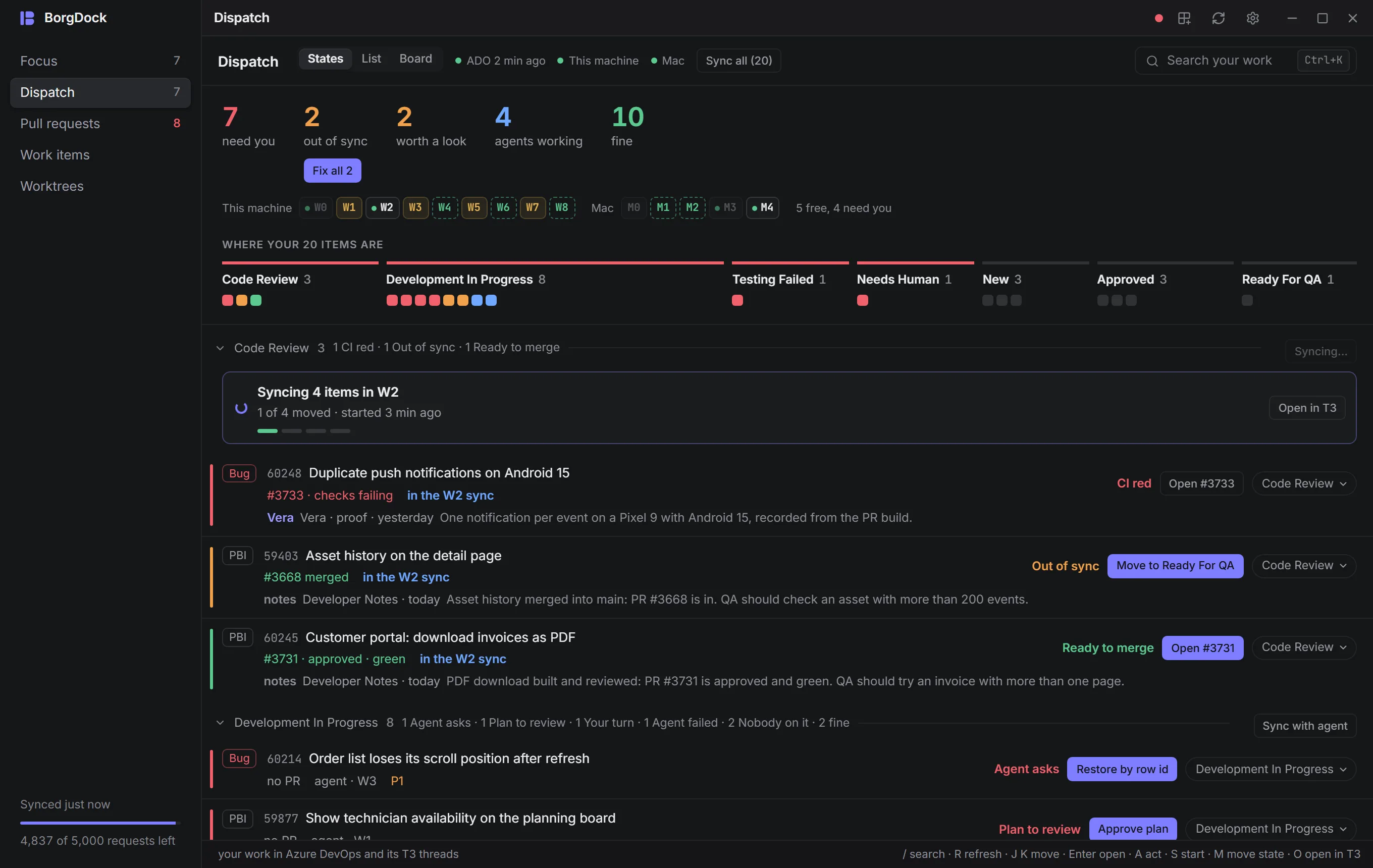Switch to the Board view tab
The height and width of the screenshot is (868, 1373).
coord(415,59)
